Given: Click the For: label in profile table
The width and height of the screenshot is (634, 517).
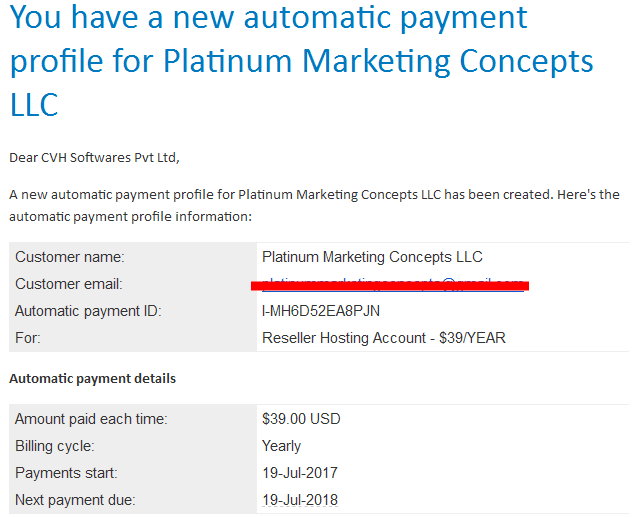Looking at the screenshot, I should (28, 338).
